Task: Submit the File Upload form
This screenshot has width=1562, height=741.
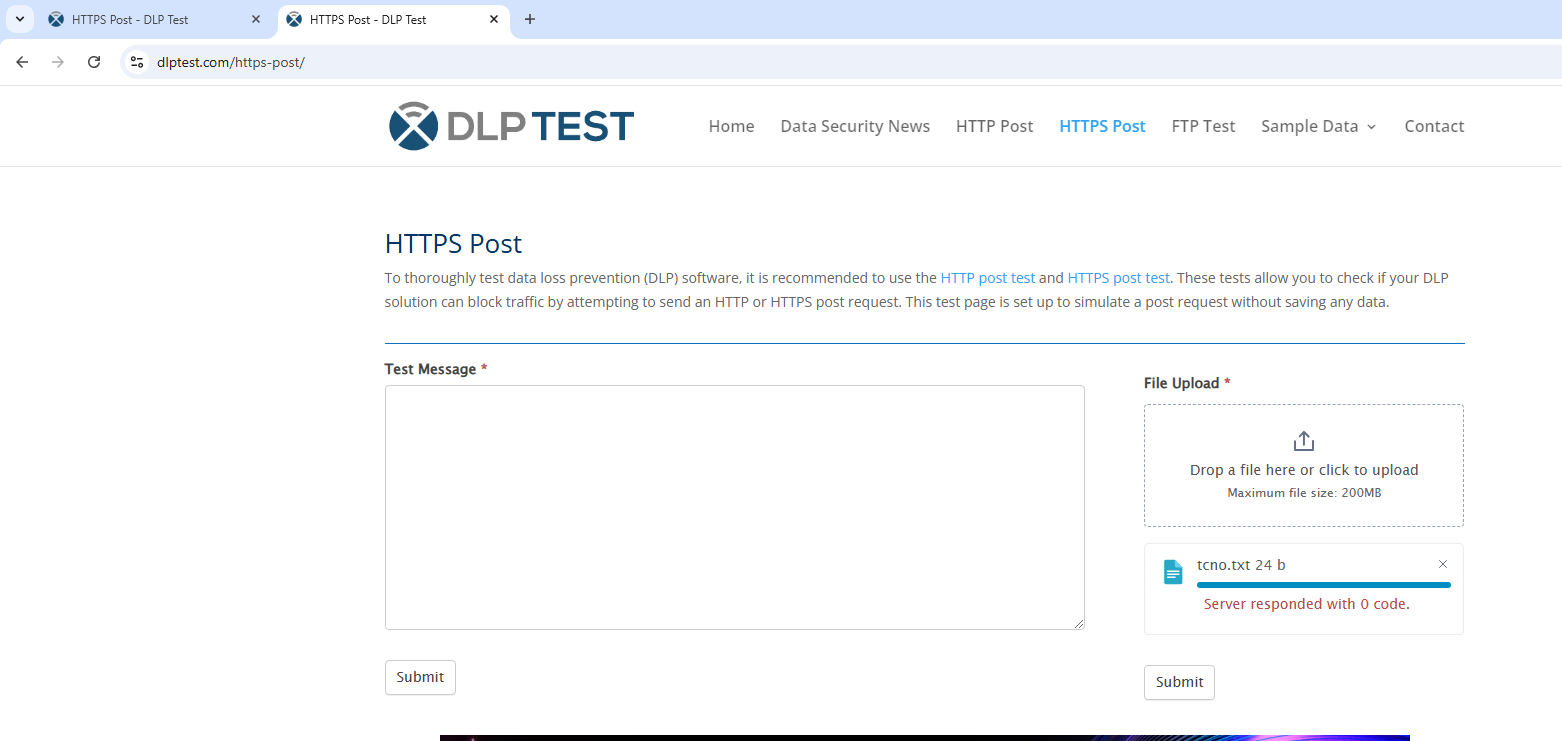Action: point(1179,682)
